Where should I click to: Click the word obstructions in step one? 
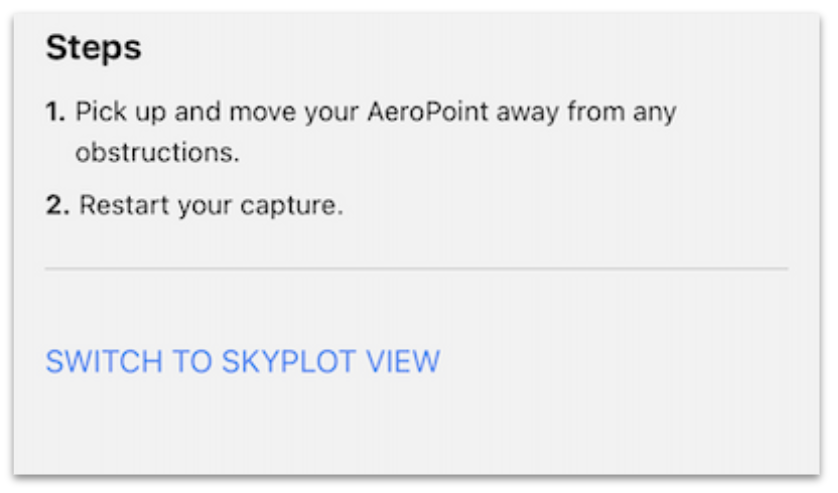(156, 155)
